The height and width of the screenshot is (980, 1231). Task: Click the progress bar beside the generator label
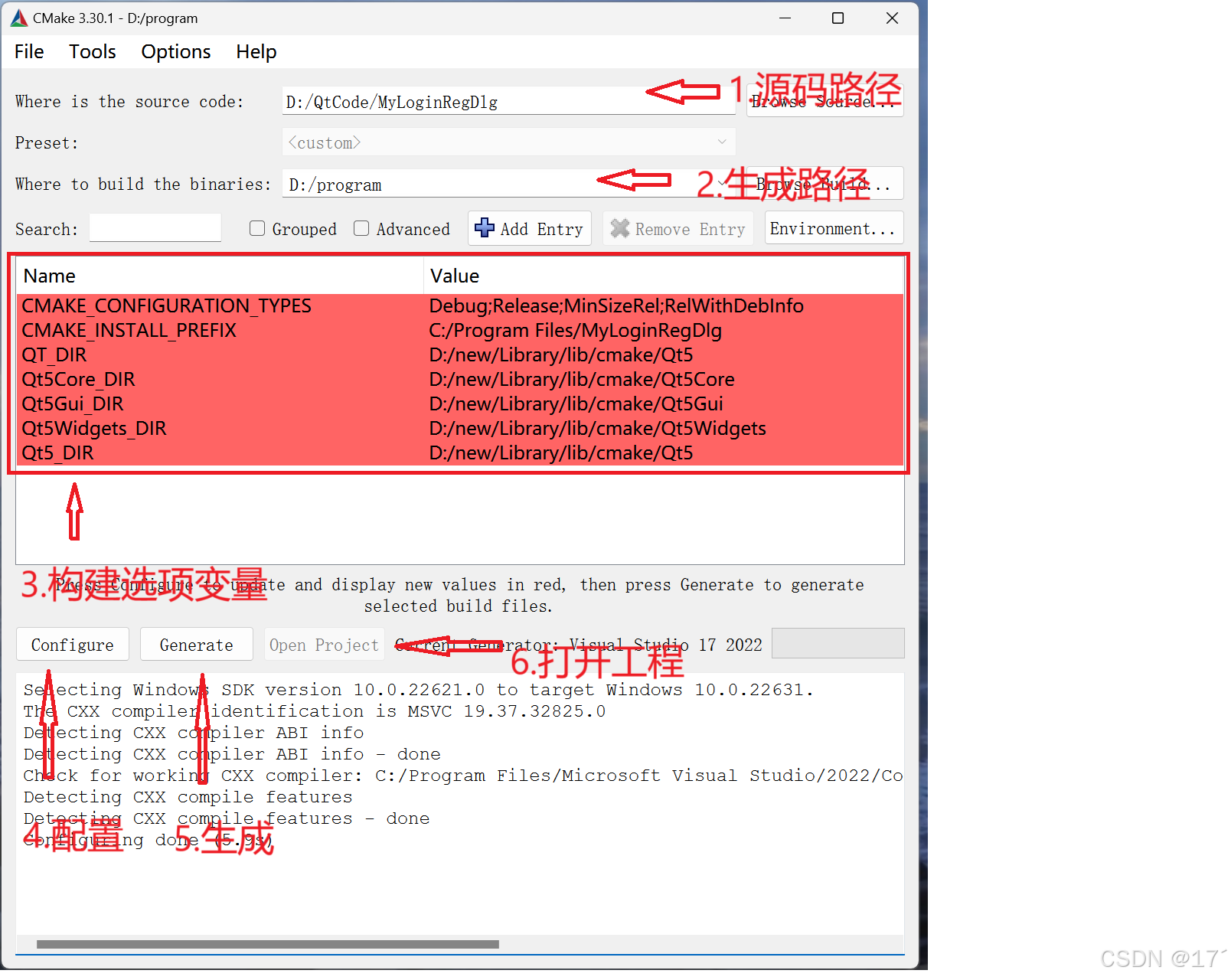(838, 643)
